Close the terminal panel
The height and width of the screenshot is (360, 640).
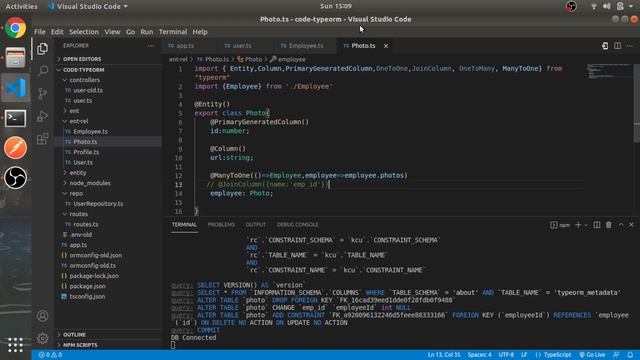pyautogui.click(x=631, y=225)
